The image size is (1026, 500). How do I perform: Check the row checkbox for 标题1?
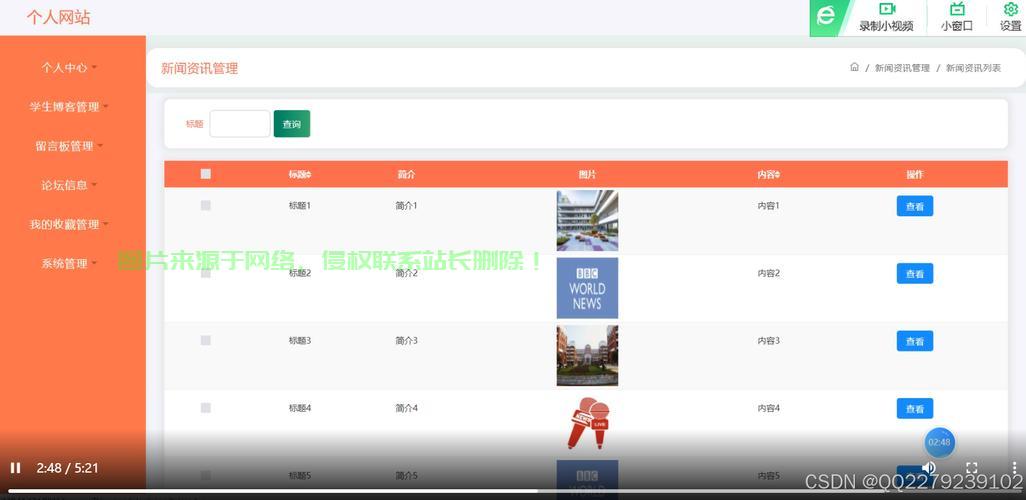205,205
